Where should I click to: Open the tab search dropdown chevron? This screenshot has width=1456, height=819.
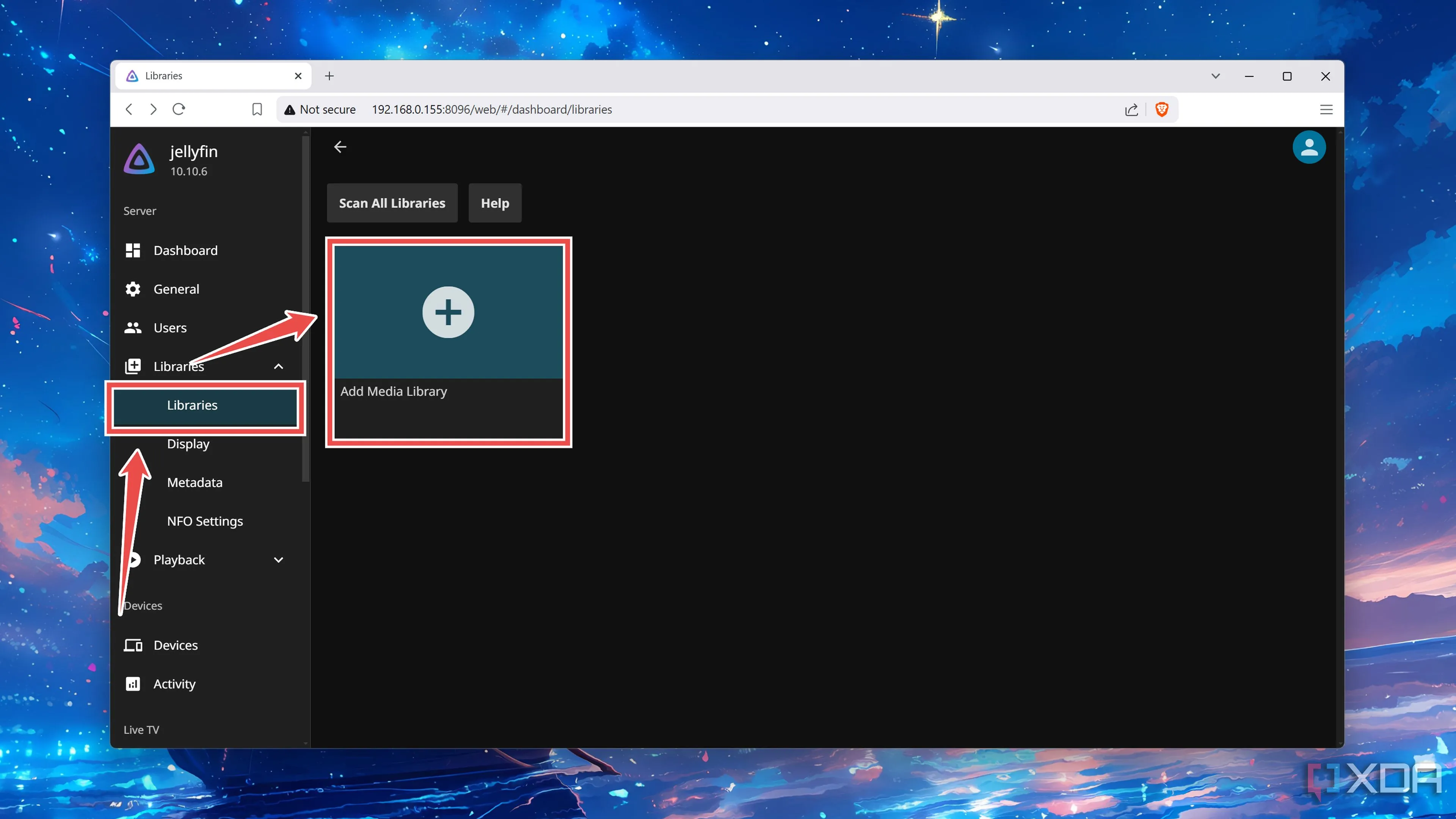(x=1215, y=76)
